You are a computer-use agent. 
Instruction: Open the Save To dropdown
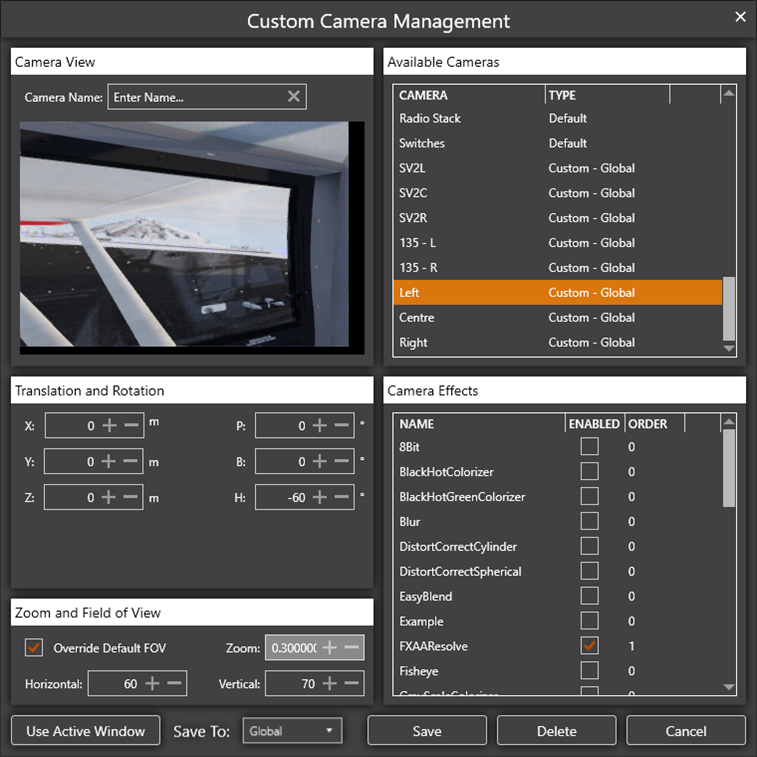click(293, 730)
